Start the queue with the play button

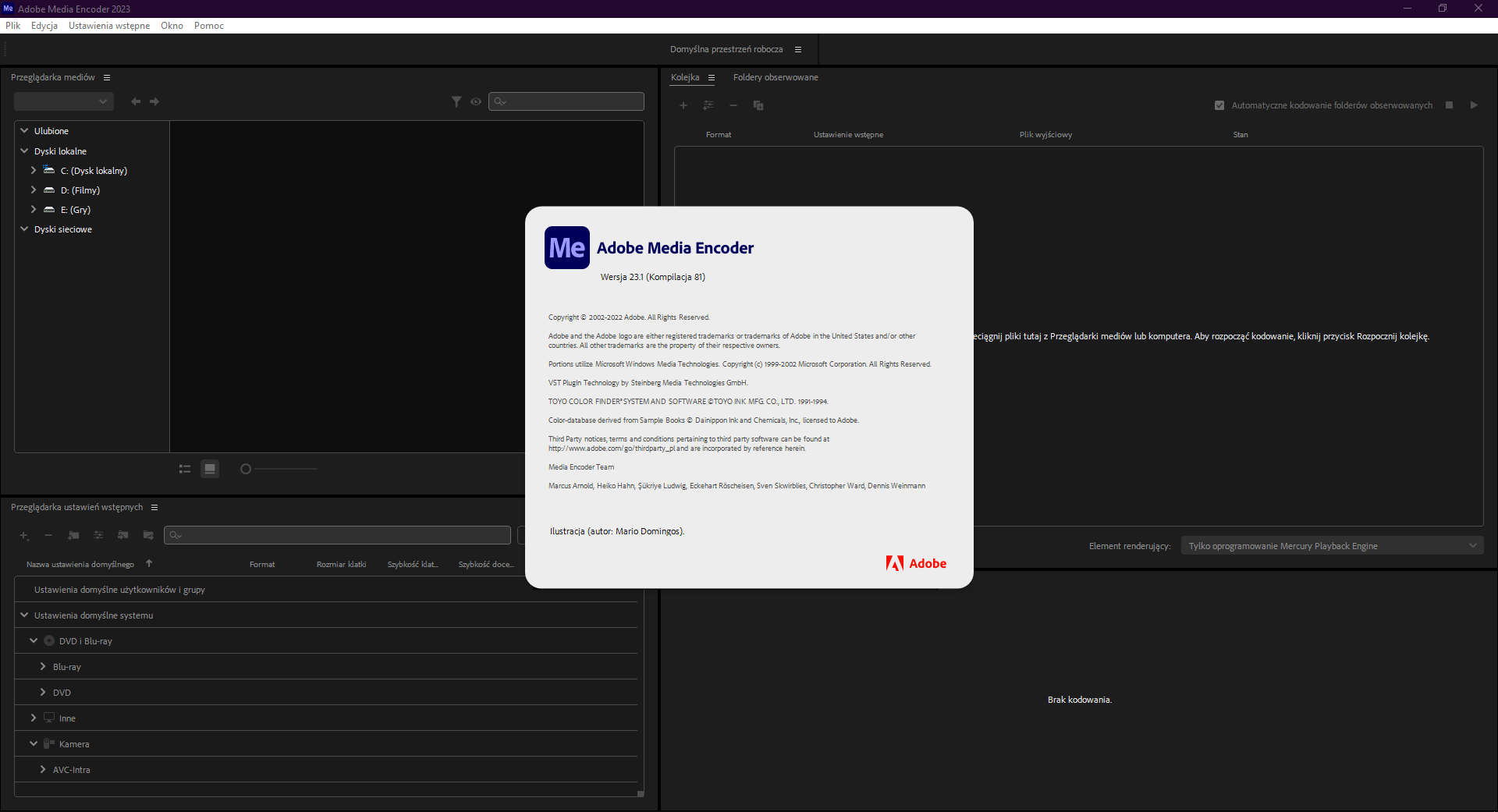click(1474, 105)
